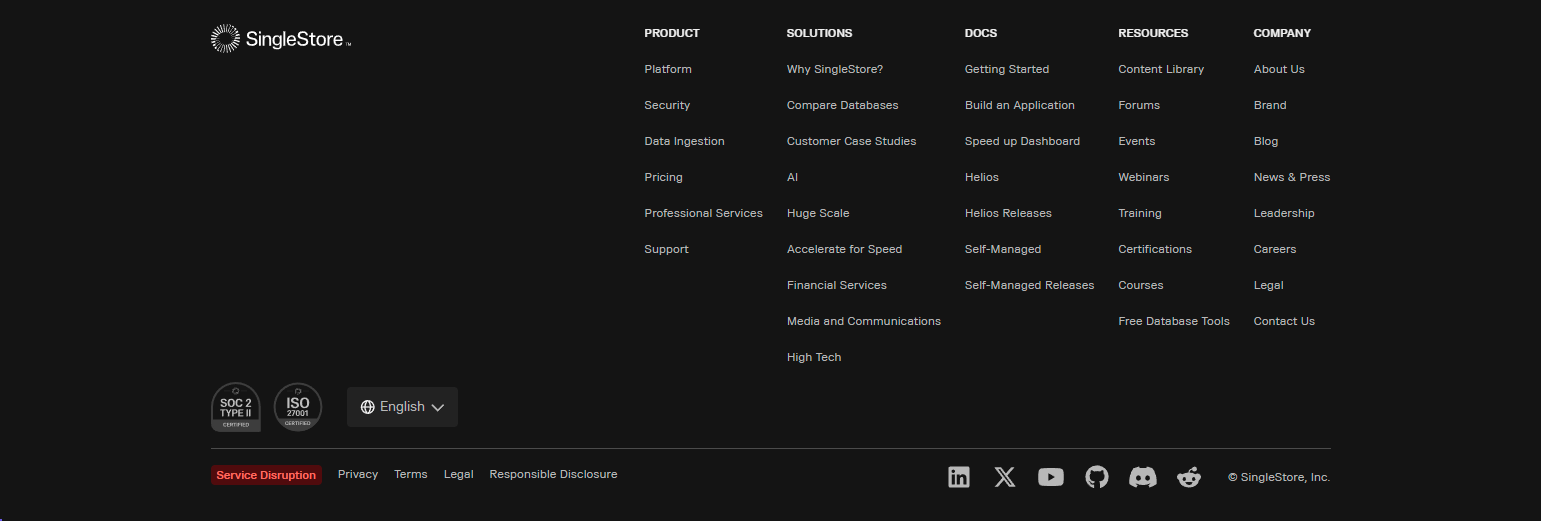Open the Reddit icon link
This screenshot has width=1541, height=521.
click(1188, 477)
